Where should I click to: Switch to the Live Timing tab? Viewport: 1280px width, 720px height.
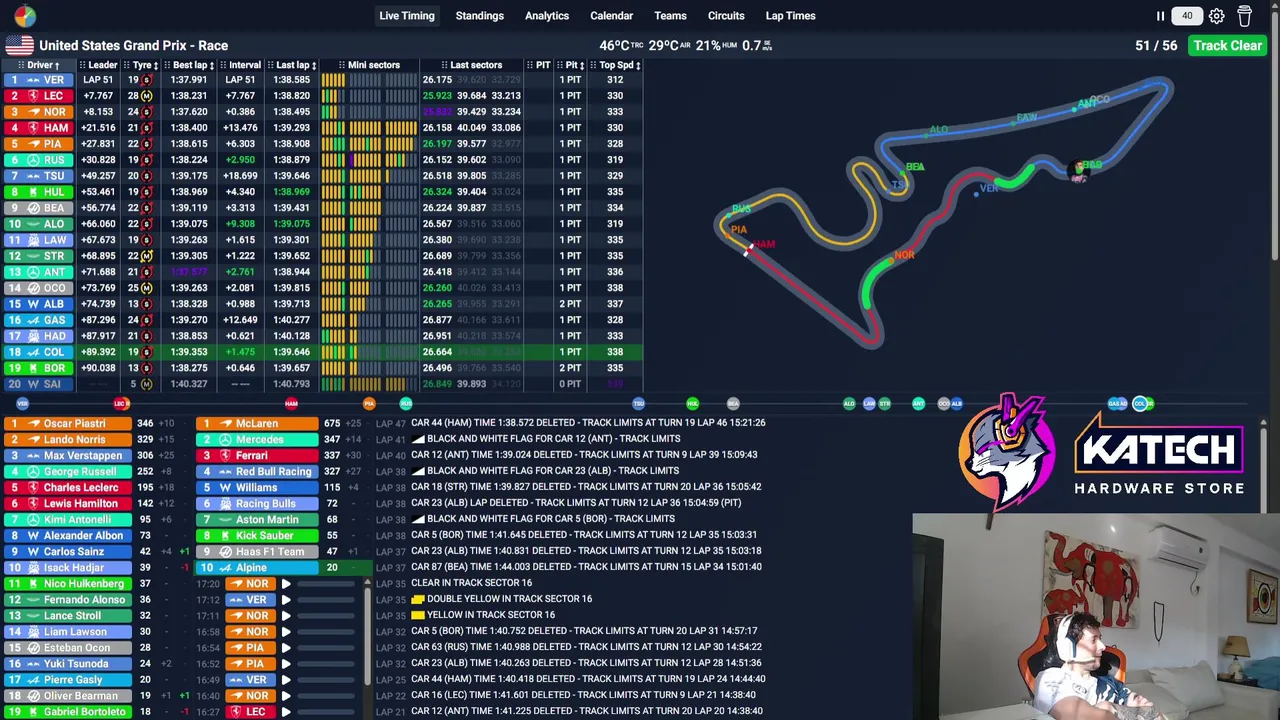(x=407, y=16)
